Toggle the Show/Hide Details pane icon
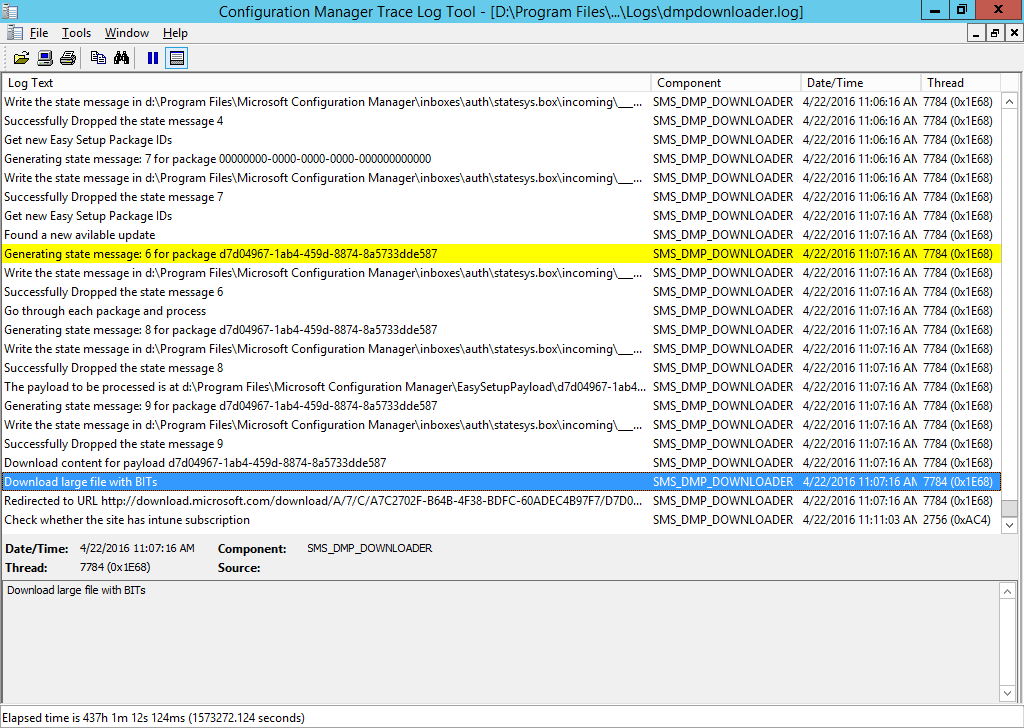1024x728 pixels. tap(176, 58)
